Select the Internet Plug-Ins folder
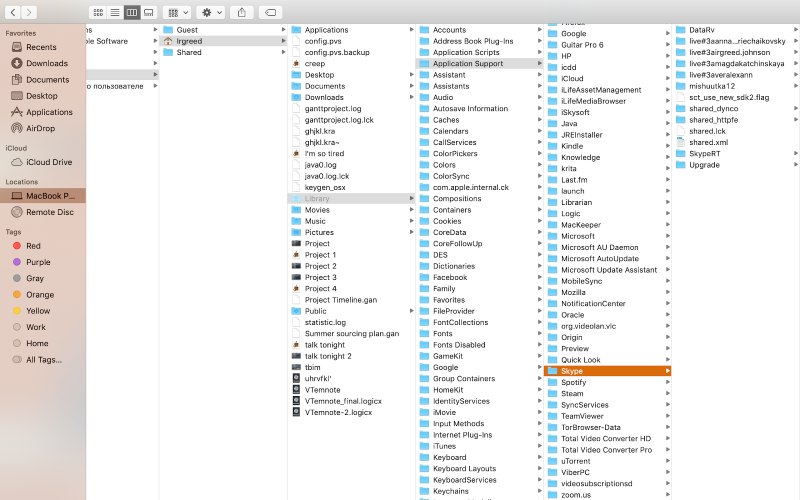 coord(462,435)
